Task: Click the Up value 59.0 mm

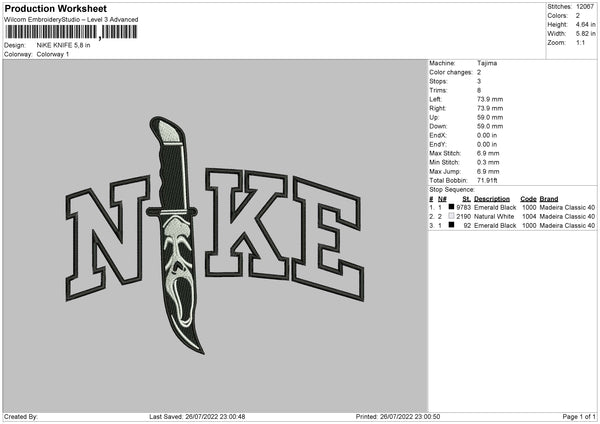Action: pos(490,117)
